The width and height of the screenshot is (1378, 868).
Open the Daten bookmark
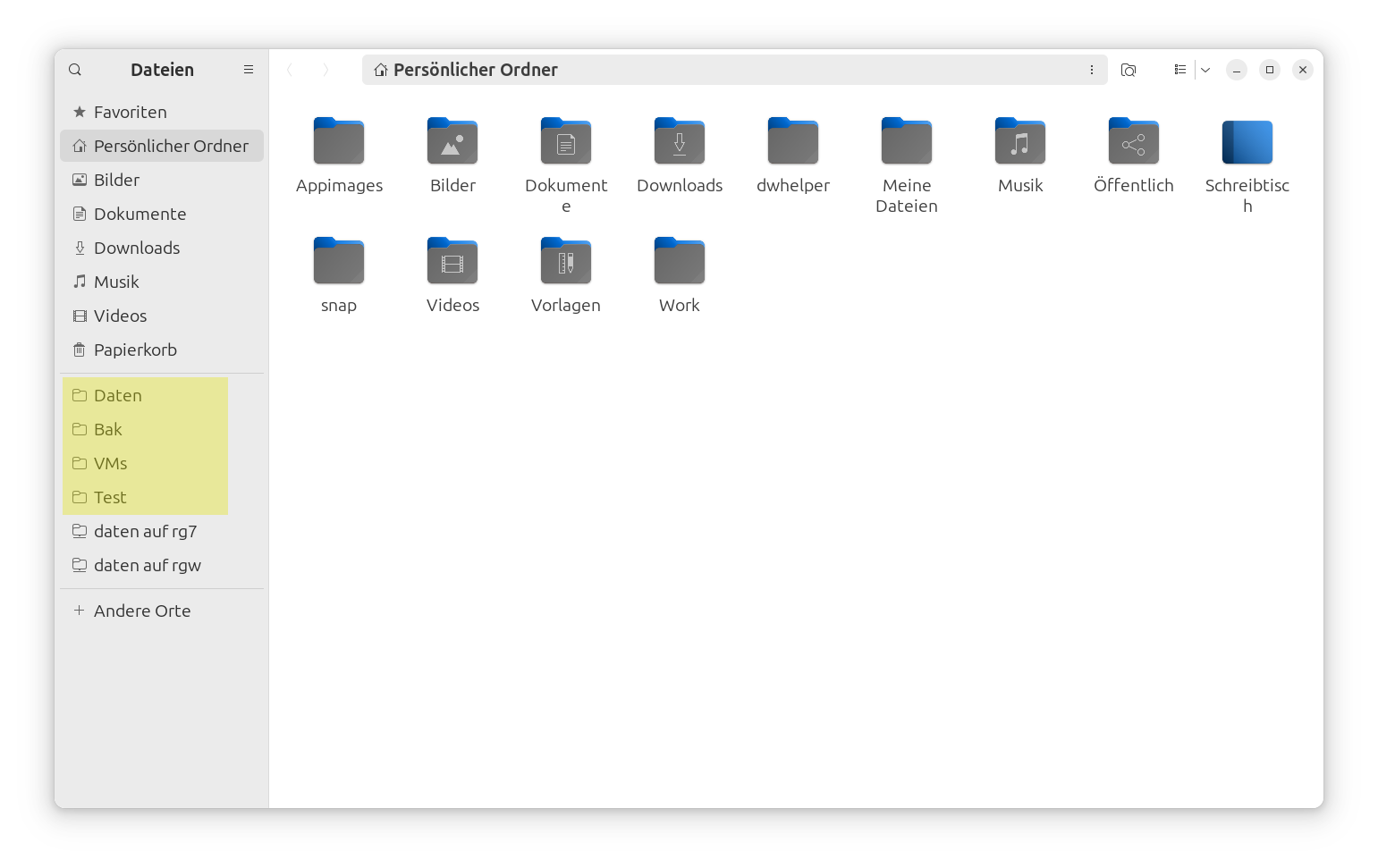coord(162,395)
